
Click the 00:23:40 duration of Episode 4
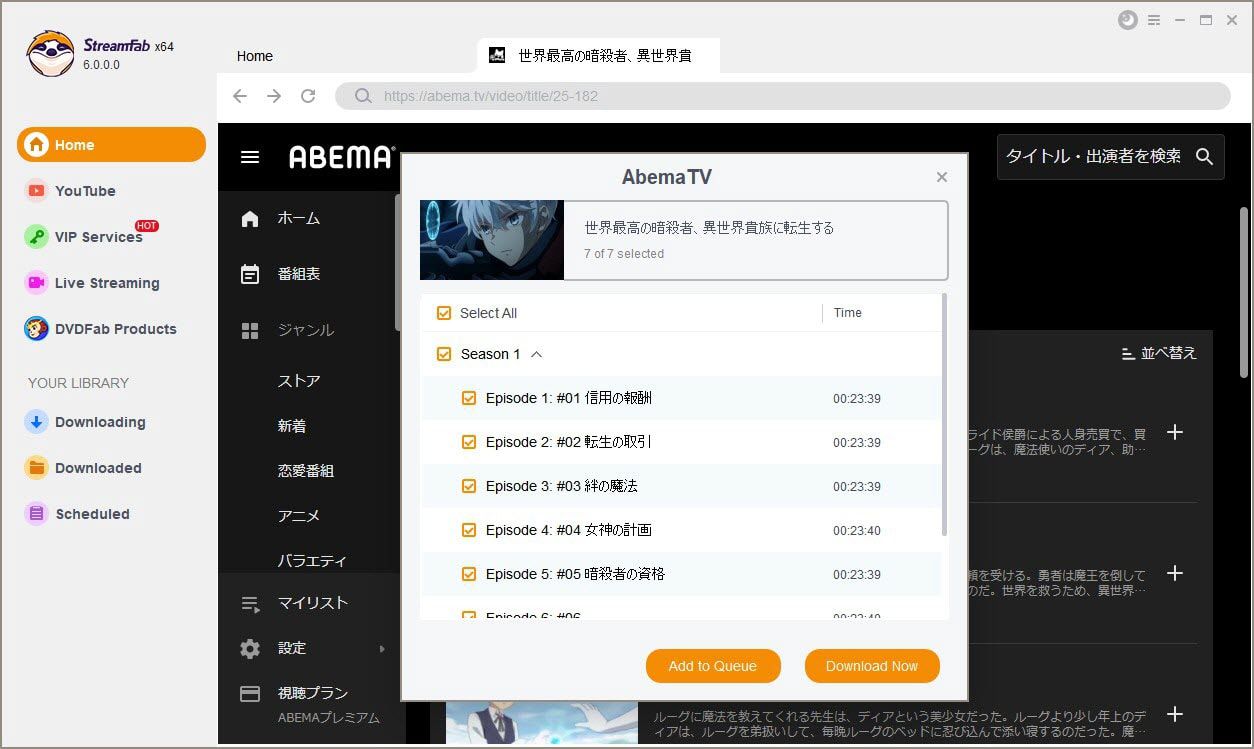pyautogui.click(x=857, y=531)
